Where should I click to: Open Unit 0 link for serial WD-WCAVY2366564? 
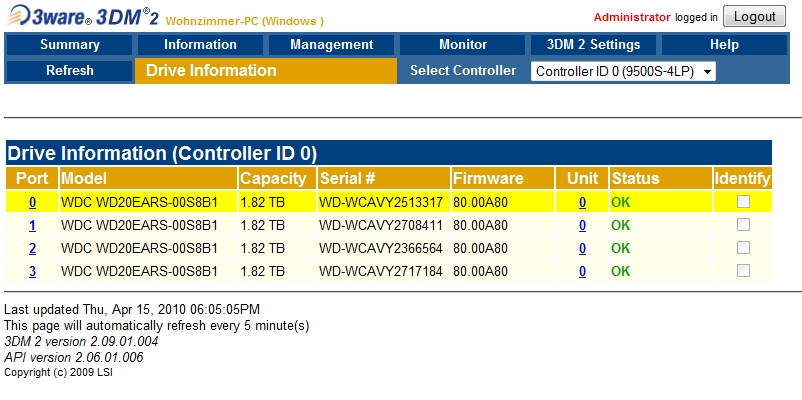[x=582, y=249]
